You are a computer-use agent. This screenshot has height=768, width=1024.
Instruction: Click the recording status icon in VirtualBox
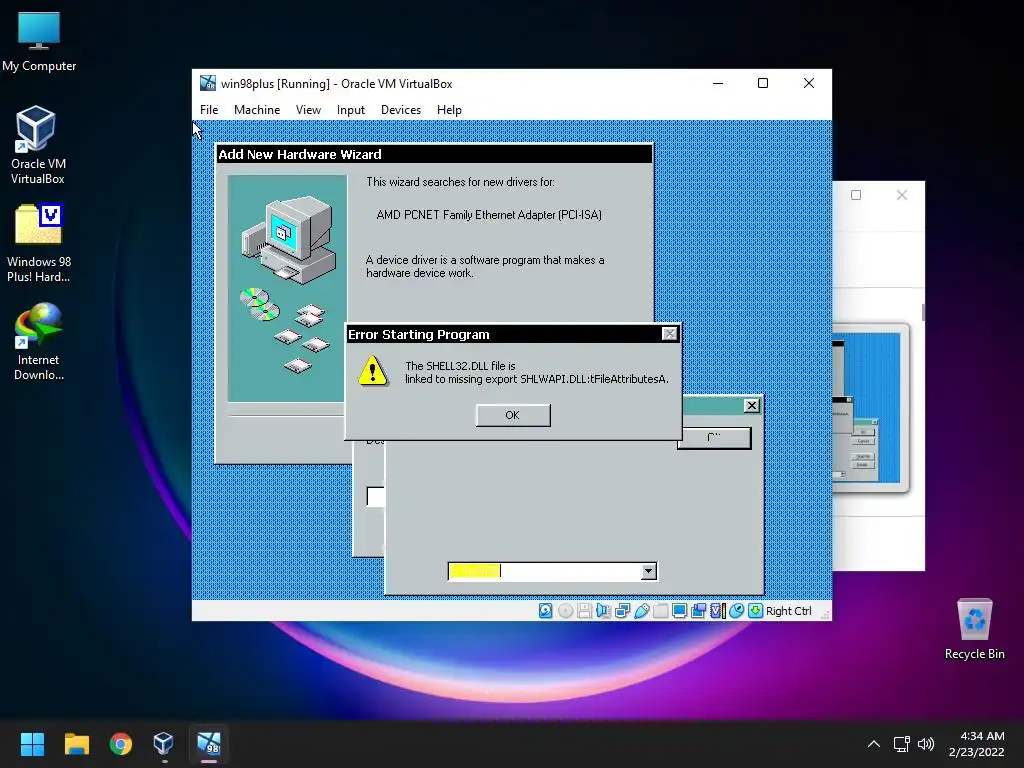(x=698, y=611)
